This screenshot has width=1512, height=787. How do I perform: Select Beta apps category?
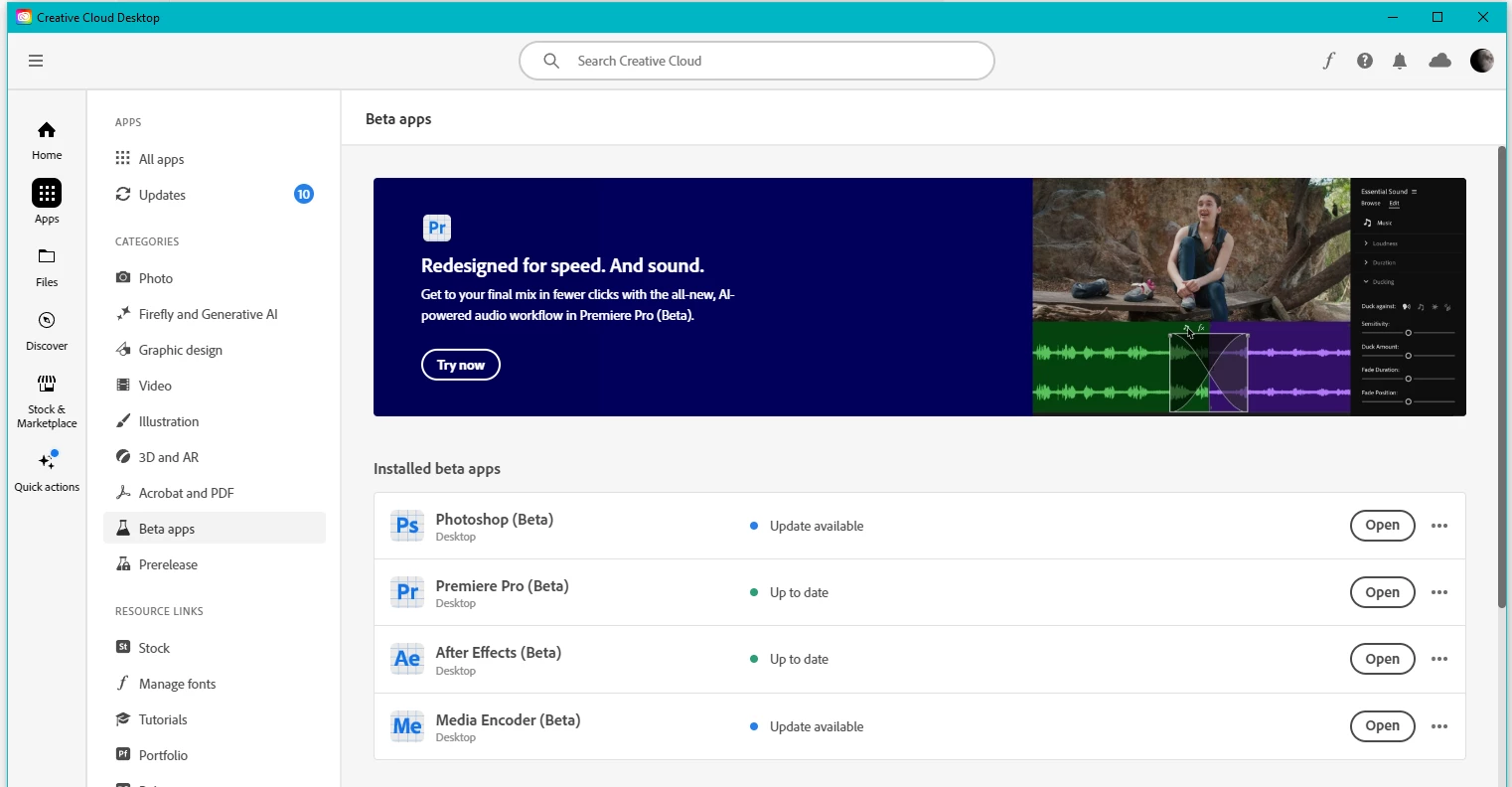click(x=215, y=528)
